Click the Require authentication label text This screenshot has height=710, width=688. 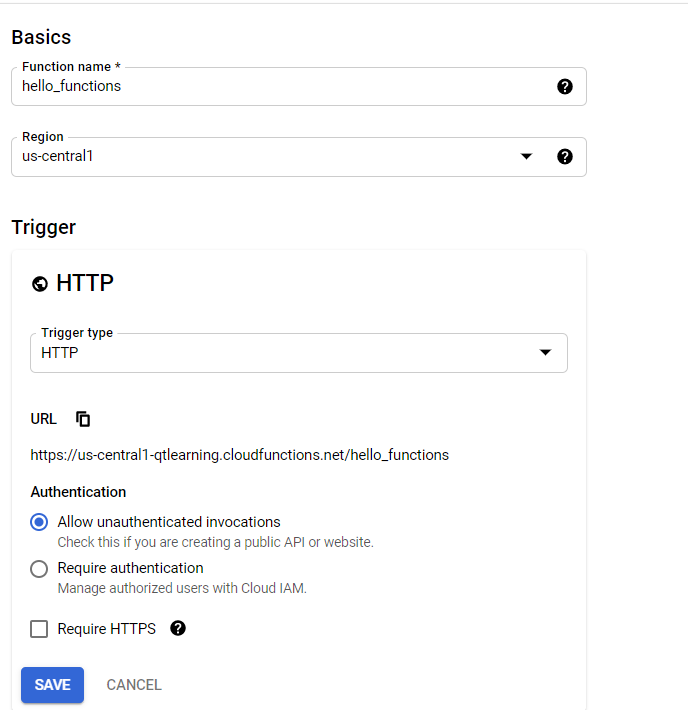pyautogui.click(x=130, y=568)
